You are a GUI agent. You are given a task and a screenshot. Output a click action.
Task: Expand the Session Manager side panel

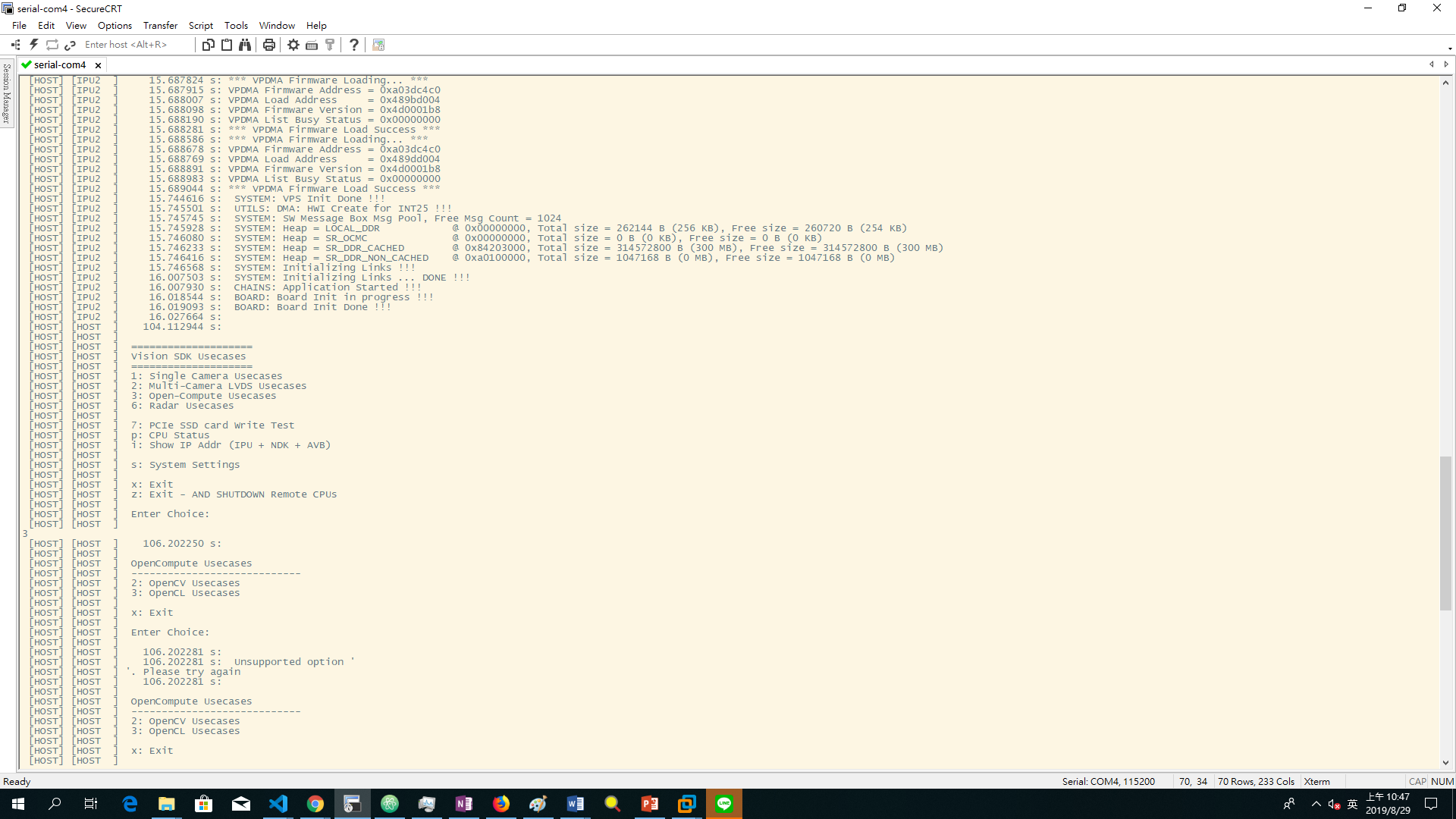(x=7, y=93)
